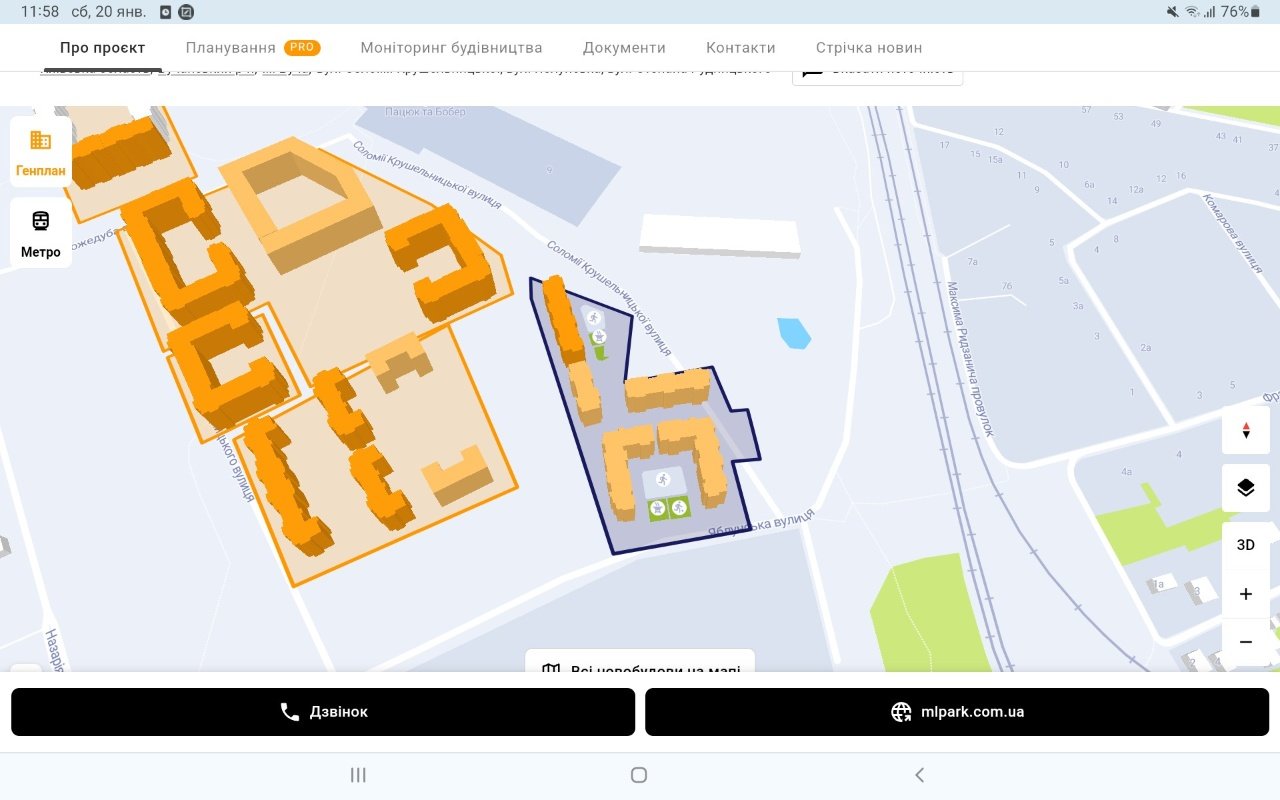The width and height of the screenshot is (1280, 800).
Task: Open Моніторинг будівництва tab
Action: (x=451, y=48)
